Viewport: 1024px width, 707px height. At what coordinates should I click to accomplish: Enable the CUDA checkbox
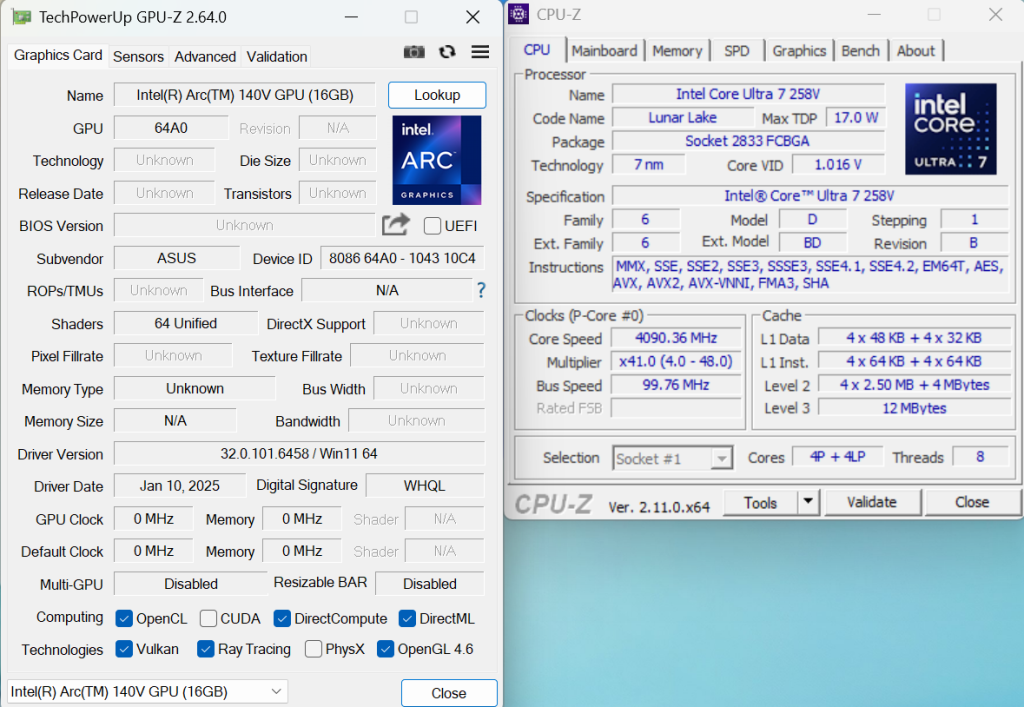tap(208, 618)
